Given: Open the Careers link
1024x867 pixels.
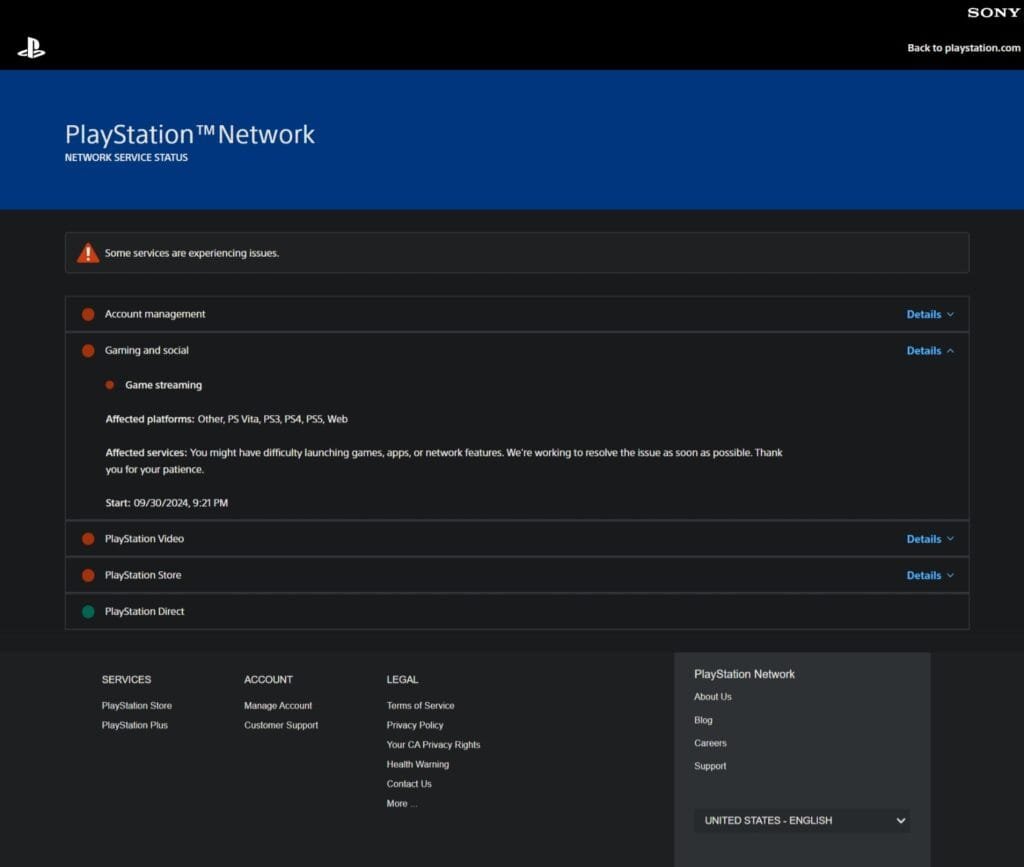Looking at the screenshot, I should (x=710, y=743).
